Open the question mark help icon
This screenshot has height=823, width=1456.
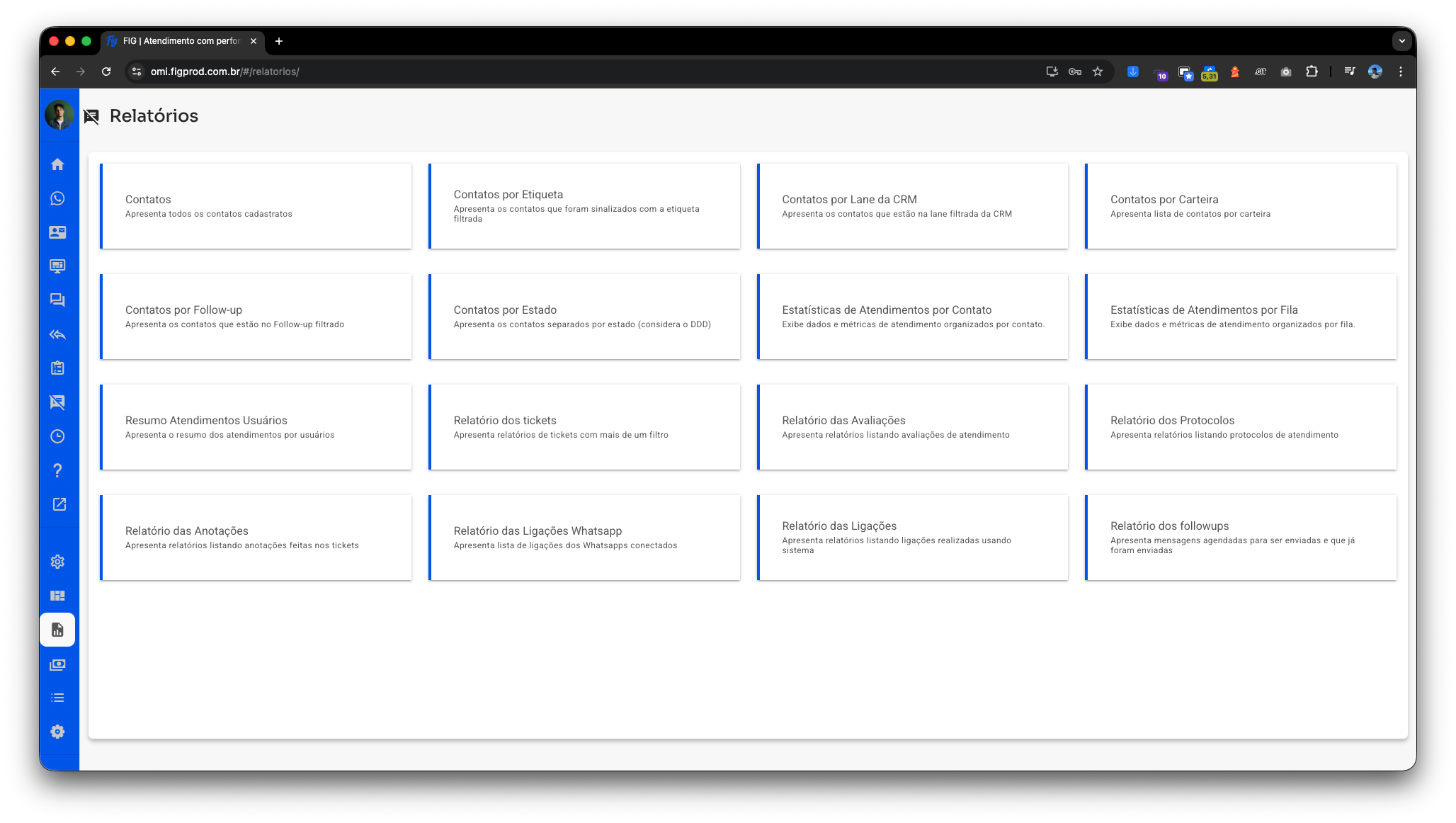click(x=58, y=470)
